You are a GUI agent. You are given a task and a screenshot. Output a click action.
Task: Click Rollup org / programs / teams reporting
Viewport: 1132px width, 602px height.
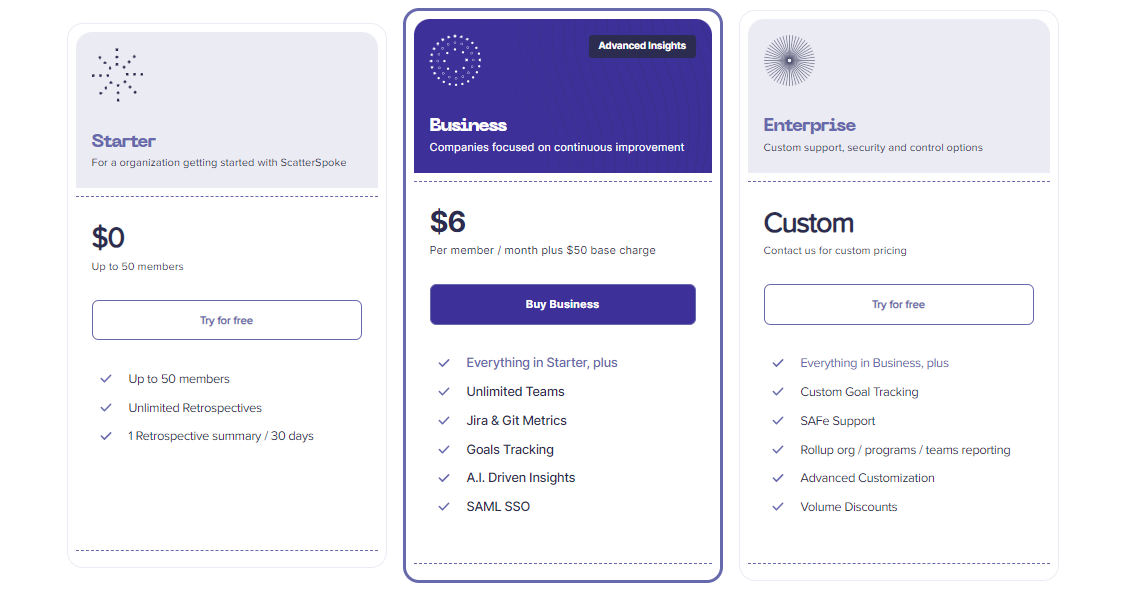click(x=905, y=450)
